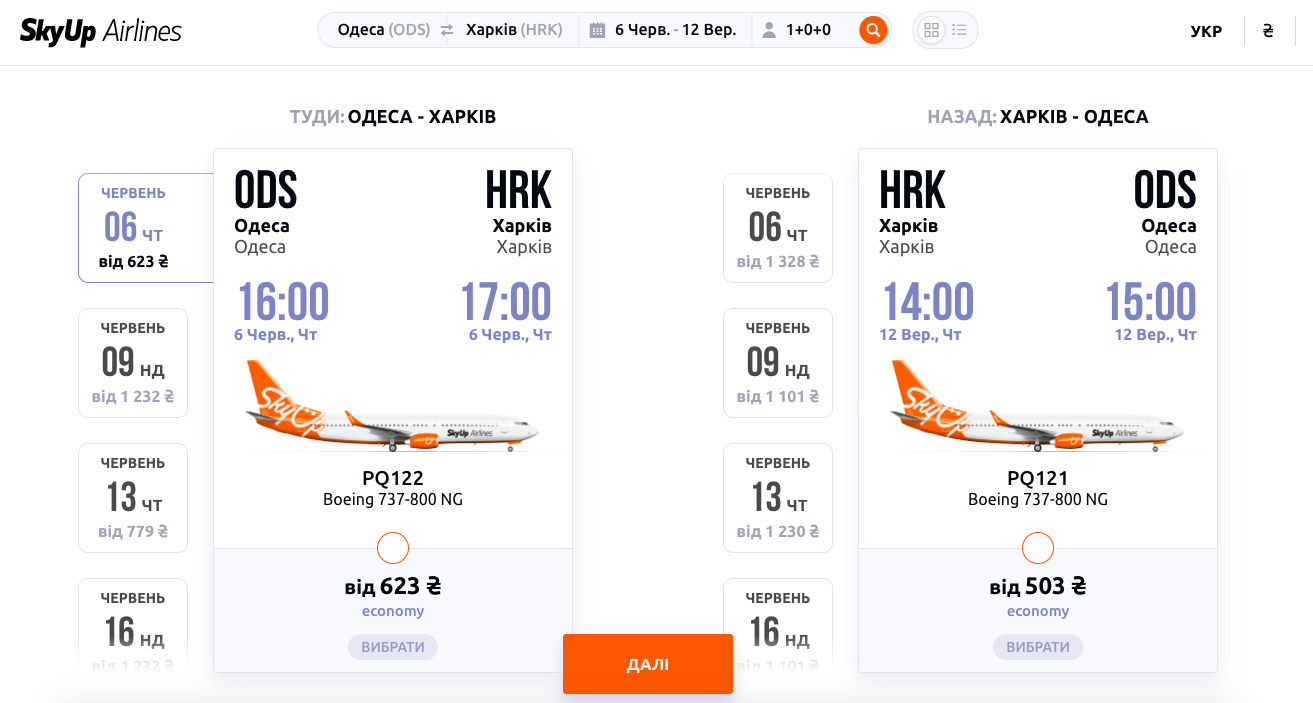The width and height of the screenshot is (1313, 703).
Task: Select the outbound PQ122 fare radio button
Action: pyautogui.click(x=393, y=548)
